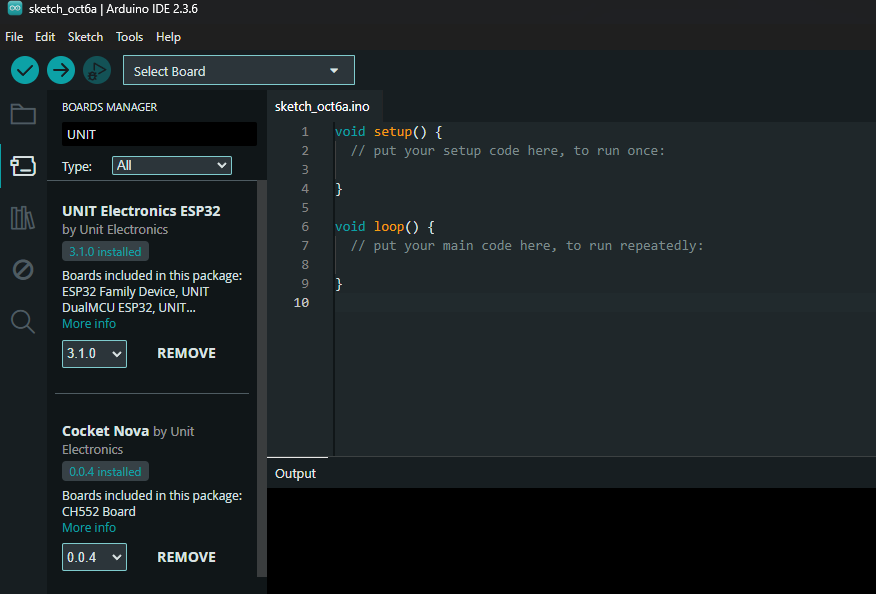Open More info for UNIT Electronics ESP32
Viewport: 876px width, 594px height.
(89, 324)
